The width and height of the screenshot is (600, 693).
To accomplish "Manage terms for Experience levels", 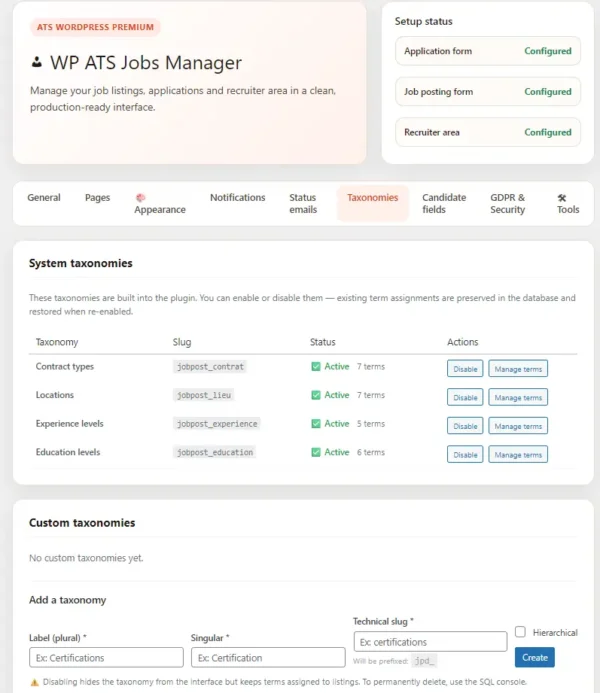I will pyautogui.click(x=518, y=426).
